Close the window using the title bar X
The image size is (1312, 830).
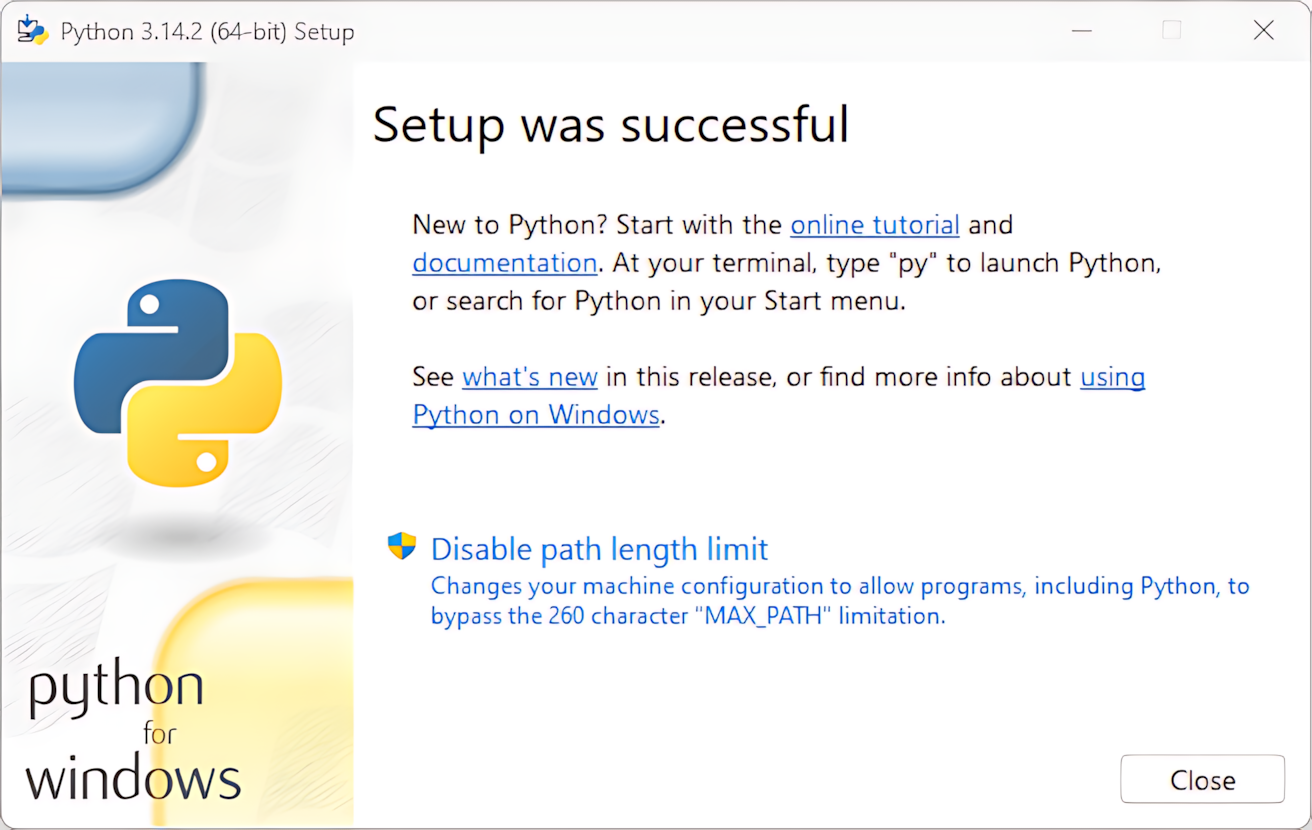point(1263,31)
